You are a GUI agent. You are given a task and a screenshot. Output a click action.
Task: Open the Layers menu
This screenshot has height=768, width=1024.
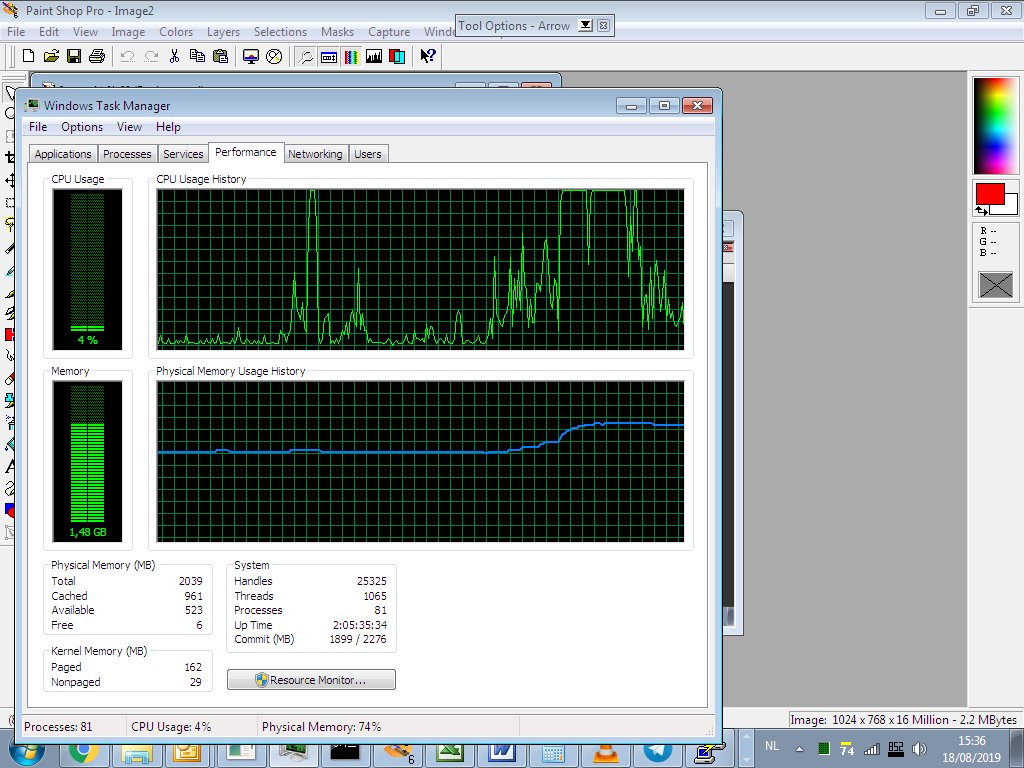click(x=223, y=32)
